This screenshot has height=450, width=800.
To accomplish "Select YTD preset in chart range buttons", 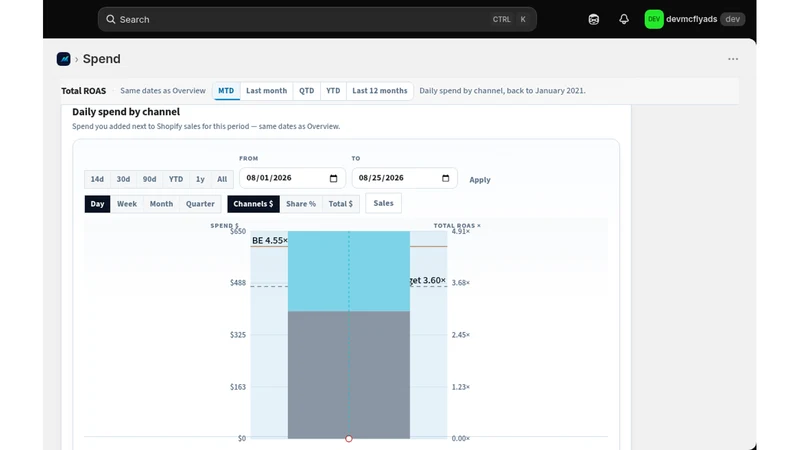I will tap(176, 179).
